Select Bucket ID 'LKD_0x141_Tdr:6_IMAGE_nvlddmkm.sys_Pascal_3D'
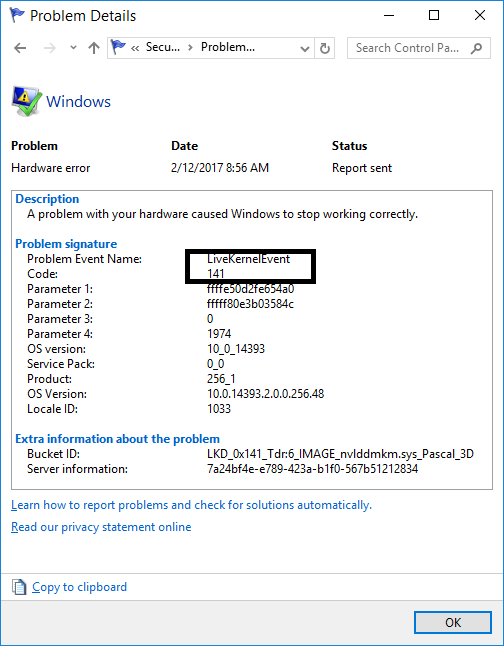This screenshot has width=504, height=646. (x=340, y=454)
